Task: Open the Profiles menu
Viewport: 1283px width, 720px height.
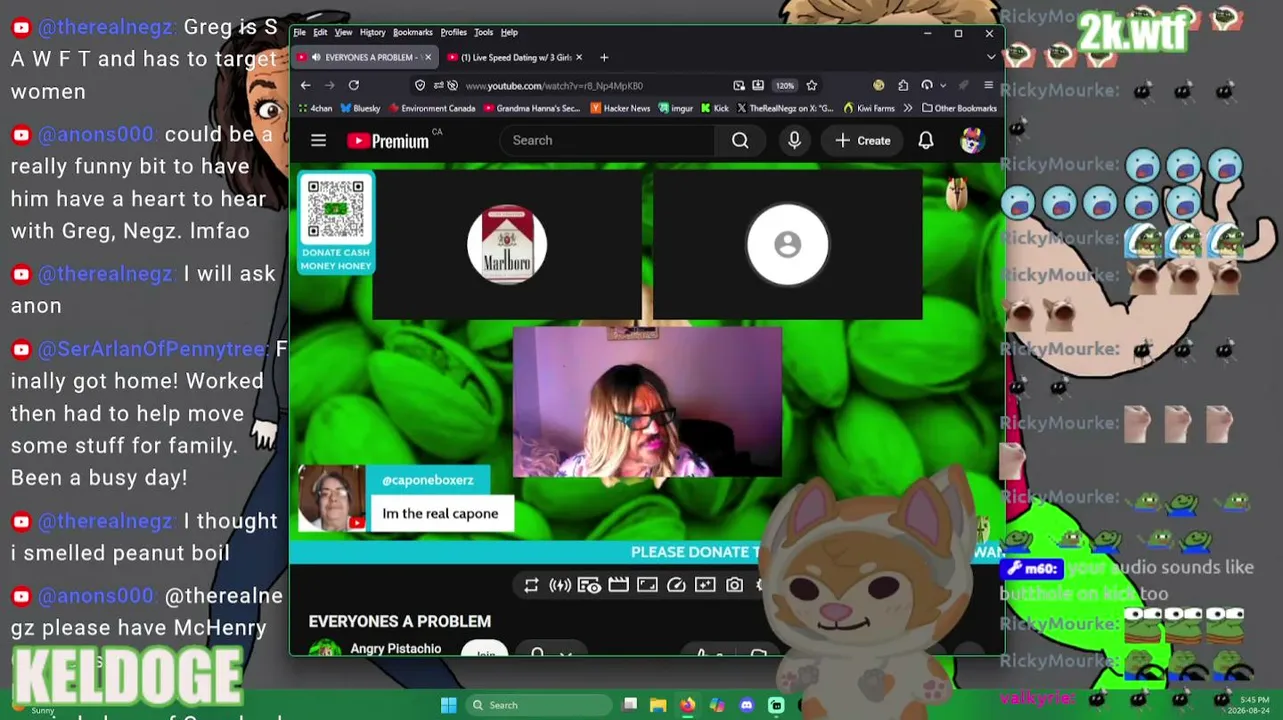Action: (x=453, y=32)
